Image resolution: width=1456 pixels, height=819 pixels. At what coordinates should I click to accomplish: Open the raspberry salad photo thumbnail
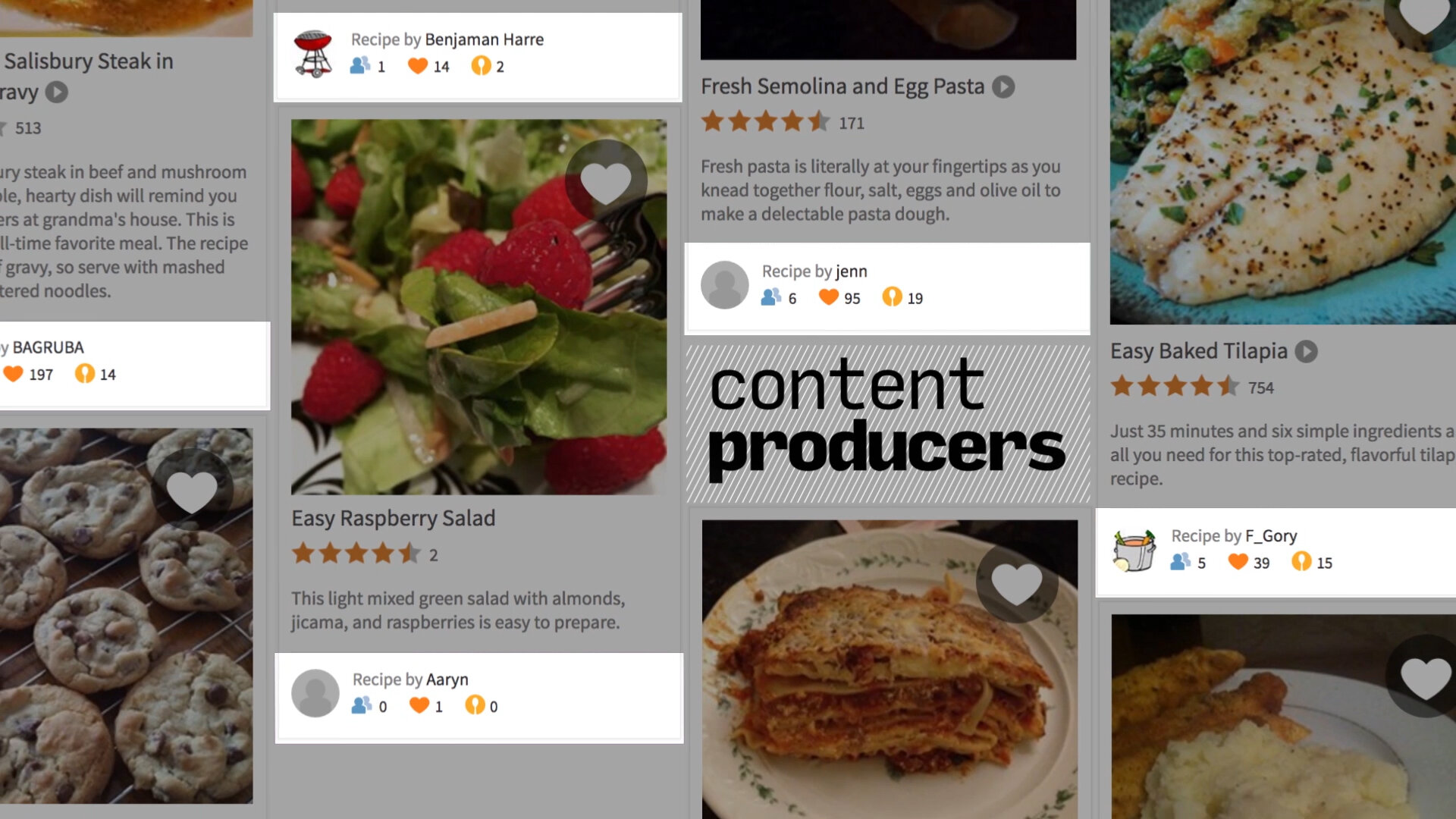(x=479, y=307)
